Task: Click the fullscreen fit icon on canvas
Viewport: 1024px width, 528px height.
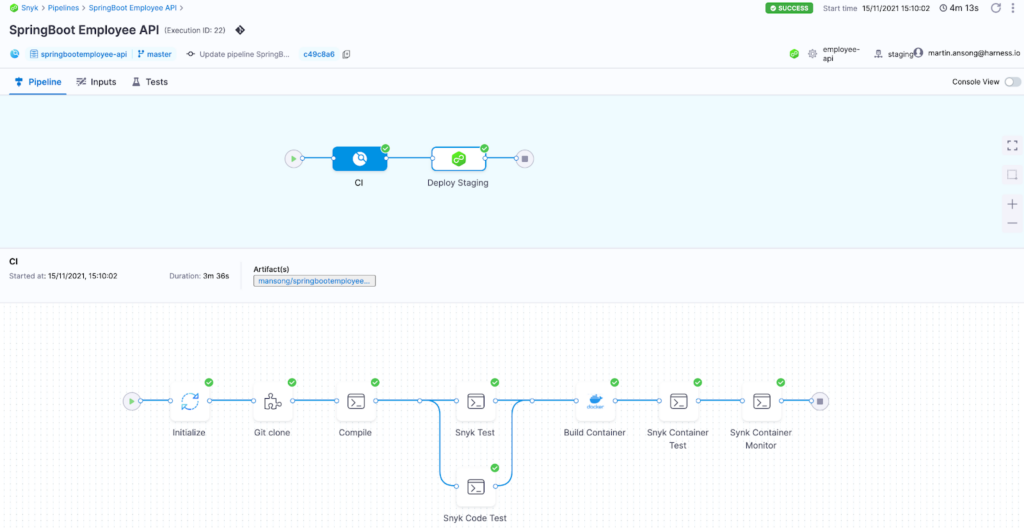Action: (1012, 145)
